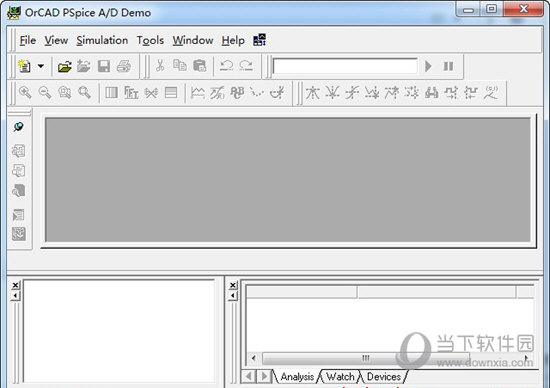The width and height of the screenshot is (550, 388).
Task: Click the horizontal scrollbar in status pane
Action: pyautogui.click(x=390, y=358)
